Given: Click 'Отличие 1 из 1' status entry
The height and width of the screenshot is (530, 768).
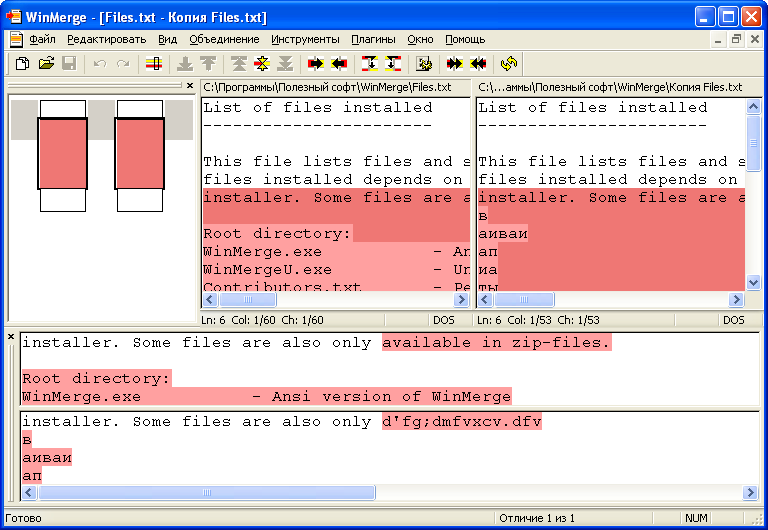Looking at the screenshot, I should click(x=537, y=518).
